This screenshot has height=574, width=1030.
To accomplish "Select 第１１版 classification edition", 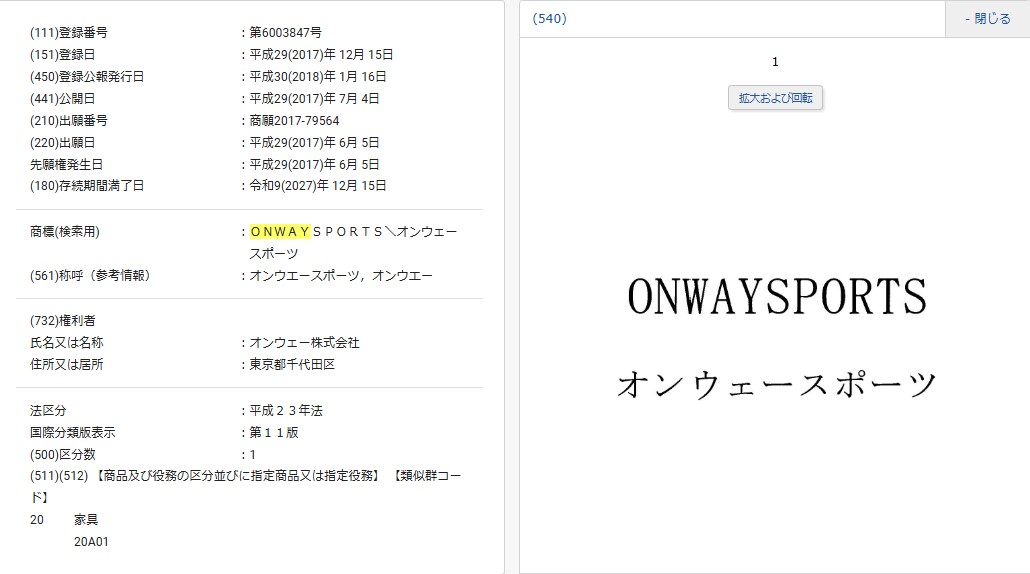I will 274,432.
